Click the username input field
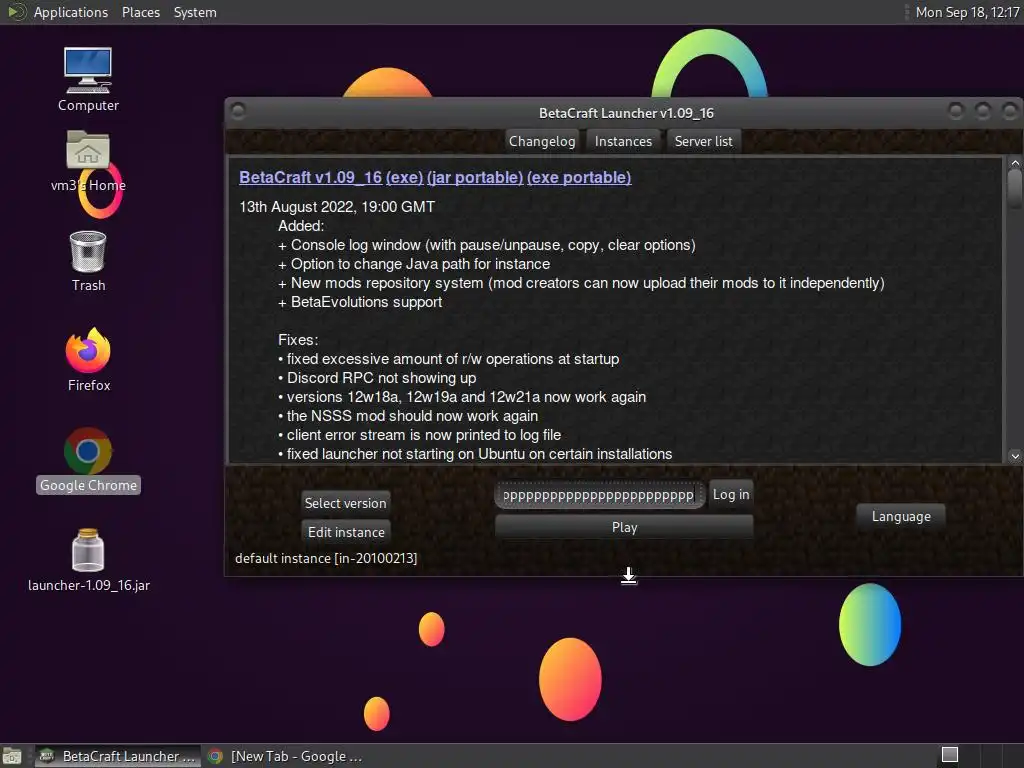The height and width of the screenshot is (768, 1024). pyautogui.click(x=600, y=494)
